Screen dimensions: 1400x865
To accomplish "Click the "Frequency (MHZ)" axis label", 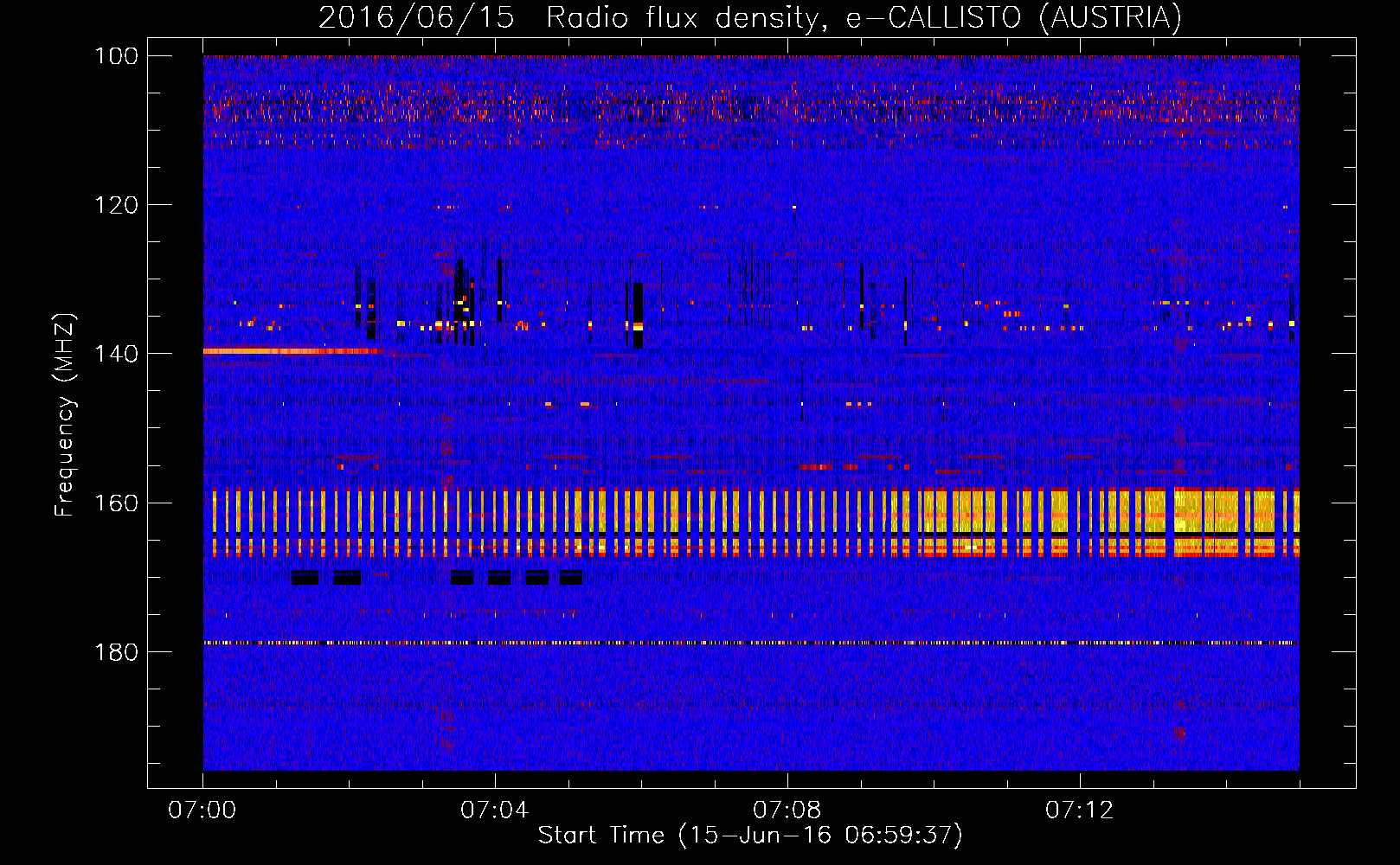I will pyautogui.click(x=65, y=414).
